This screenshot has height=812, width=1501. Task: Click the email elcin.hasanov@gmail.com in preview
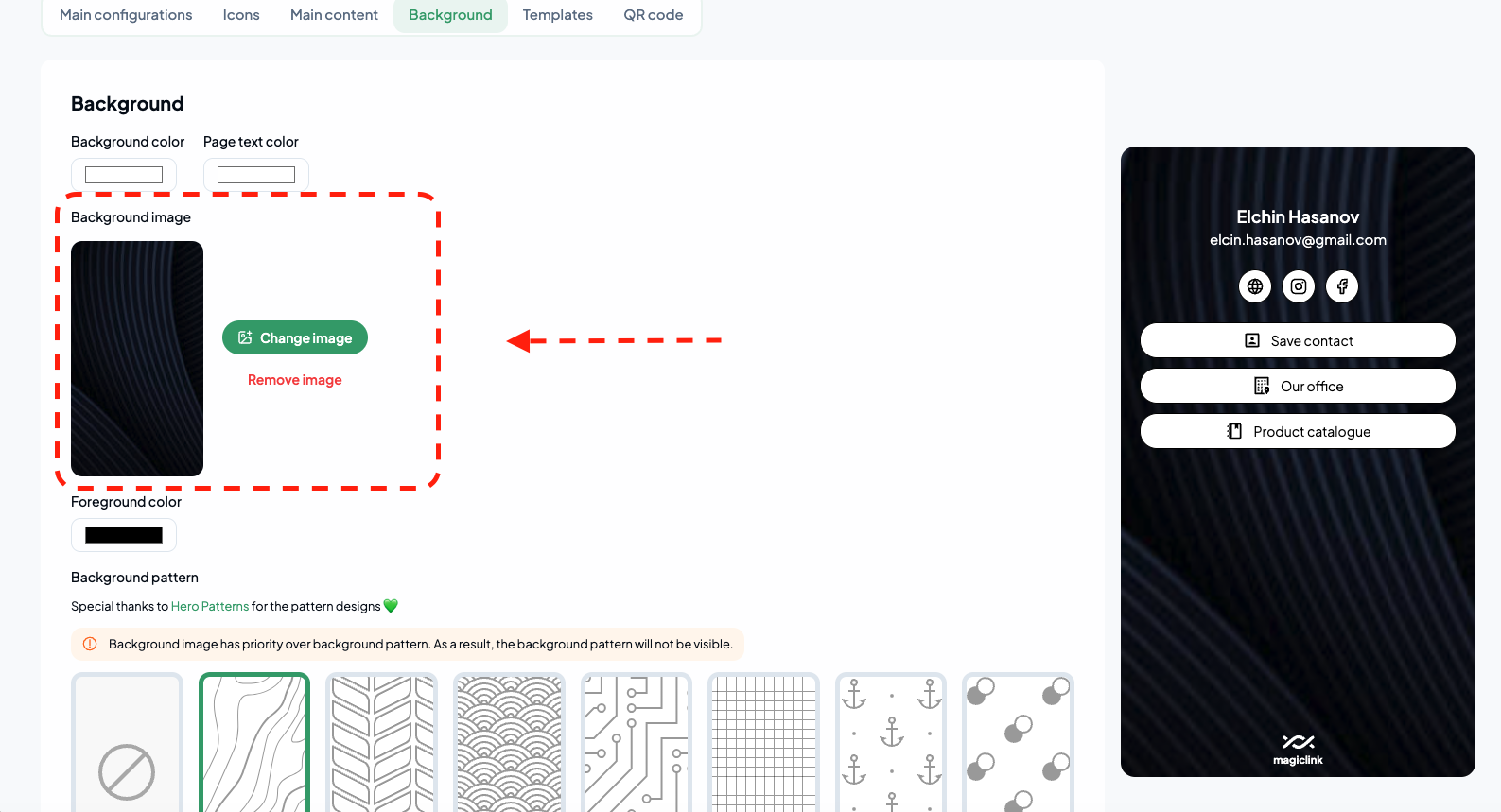pos(1298,240)
